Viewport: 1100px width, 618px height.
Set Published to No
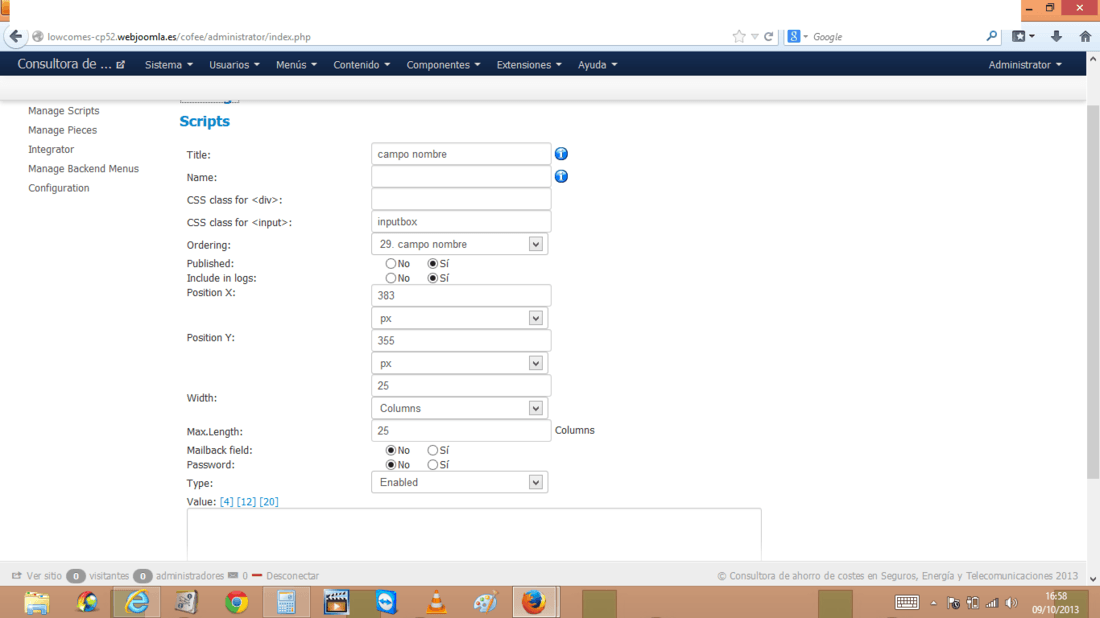tap(391, 264)
